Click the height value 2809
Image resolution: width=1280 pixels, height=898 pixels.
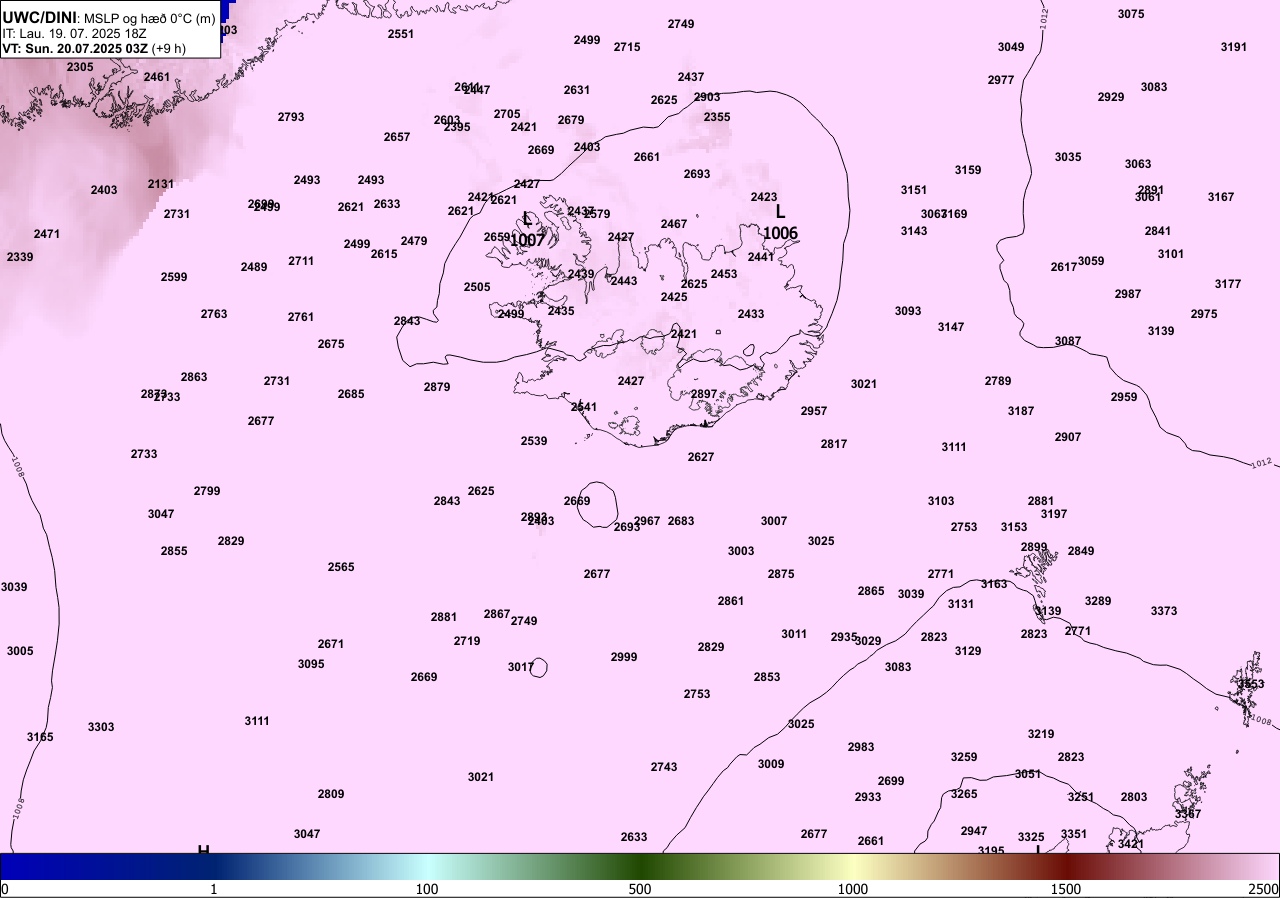[331, 794]
